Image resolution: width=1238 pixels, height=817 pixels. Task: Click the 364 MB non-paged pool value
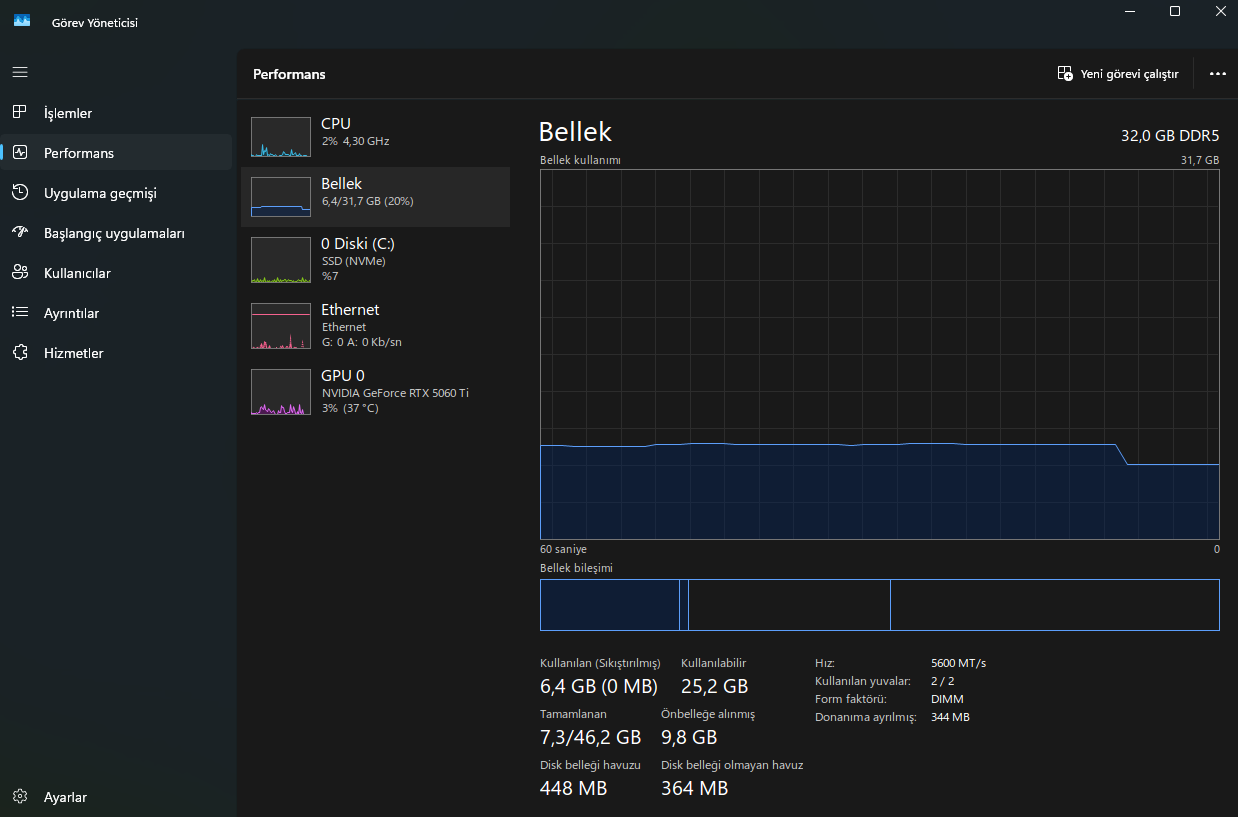[695, 788]
